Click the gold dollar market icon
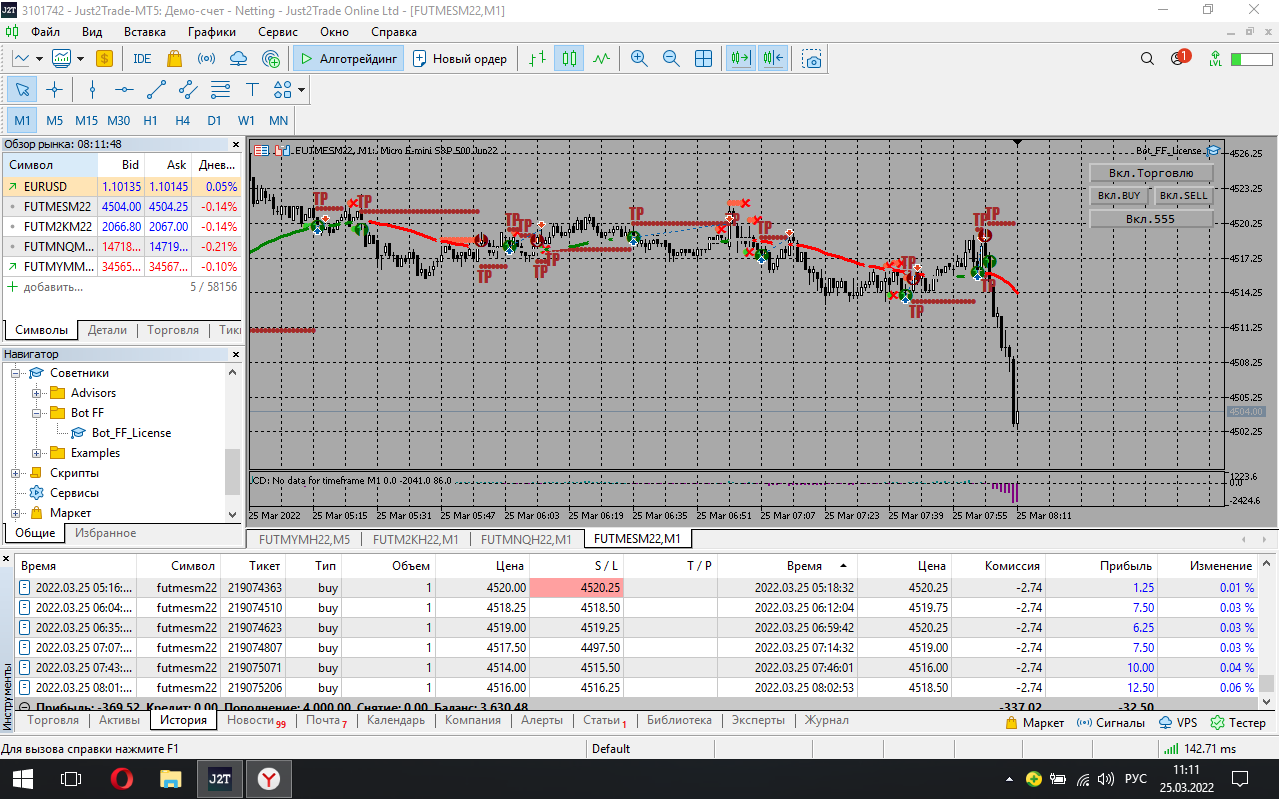 (x=103, y=58)
